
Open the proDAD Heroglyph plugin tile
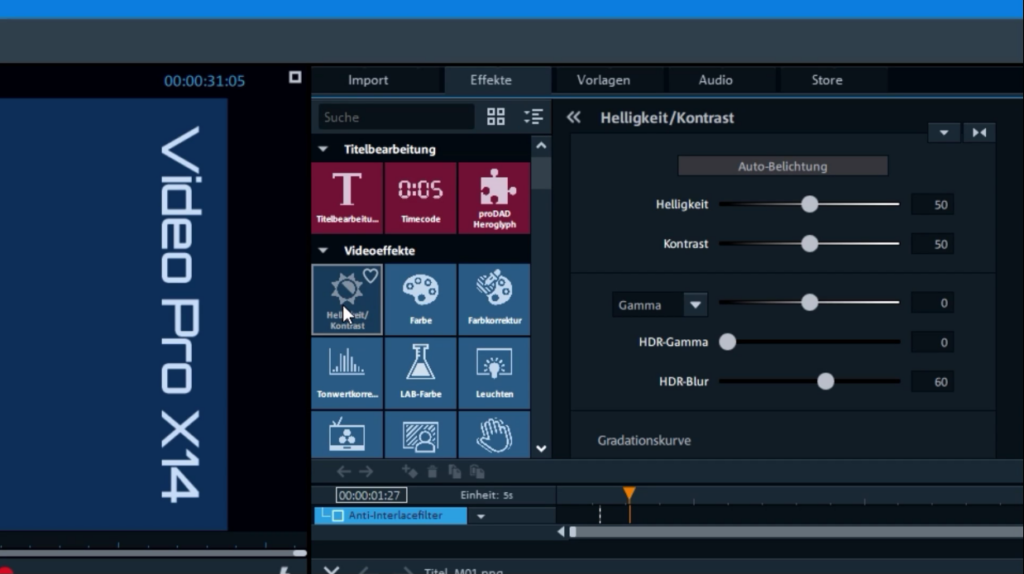494,198
